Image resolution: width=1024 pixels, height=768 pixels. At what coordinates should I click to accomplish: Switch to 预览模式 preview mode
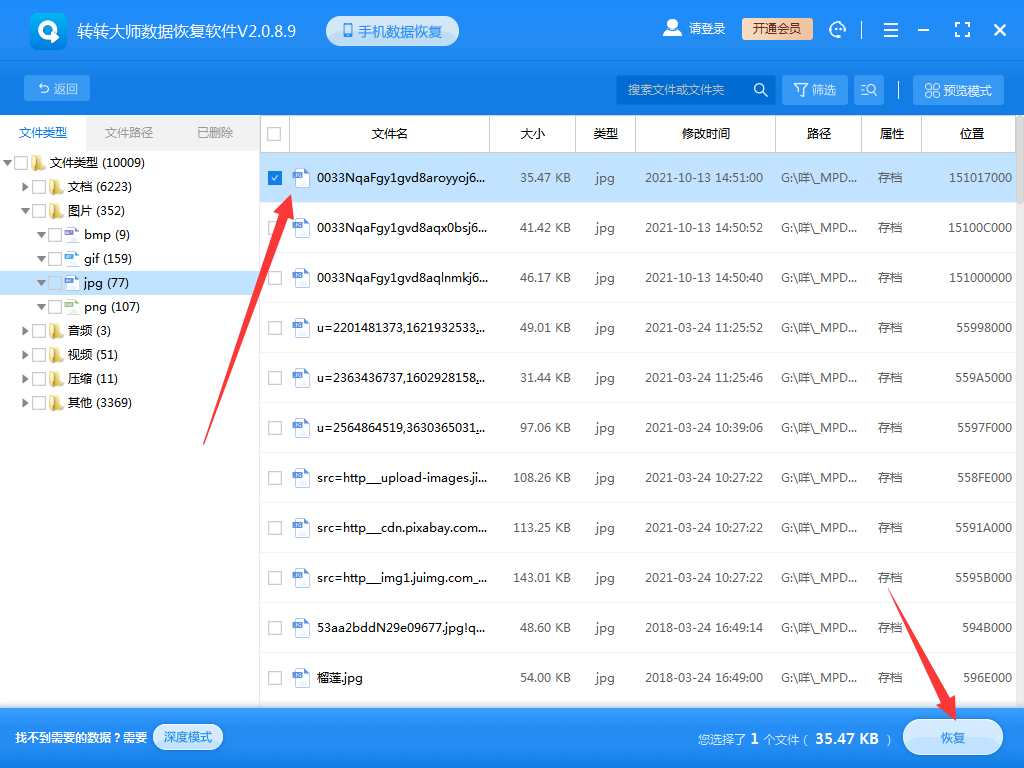957,89
